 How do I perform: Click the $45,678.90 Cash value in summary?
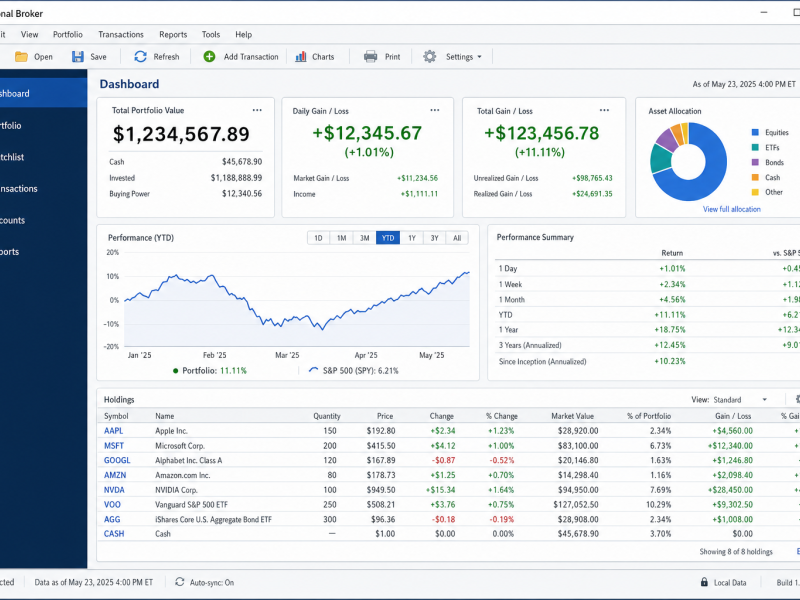(242, 162)
